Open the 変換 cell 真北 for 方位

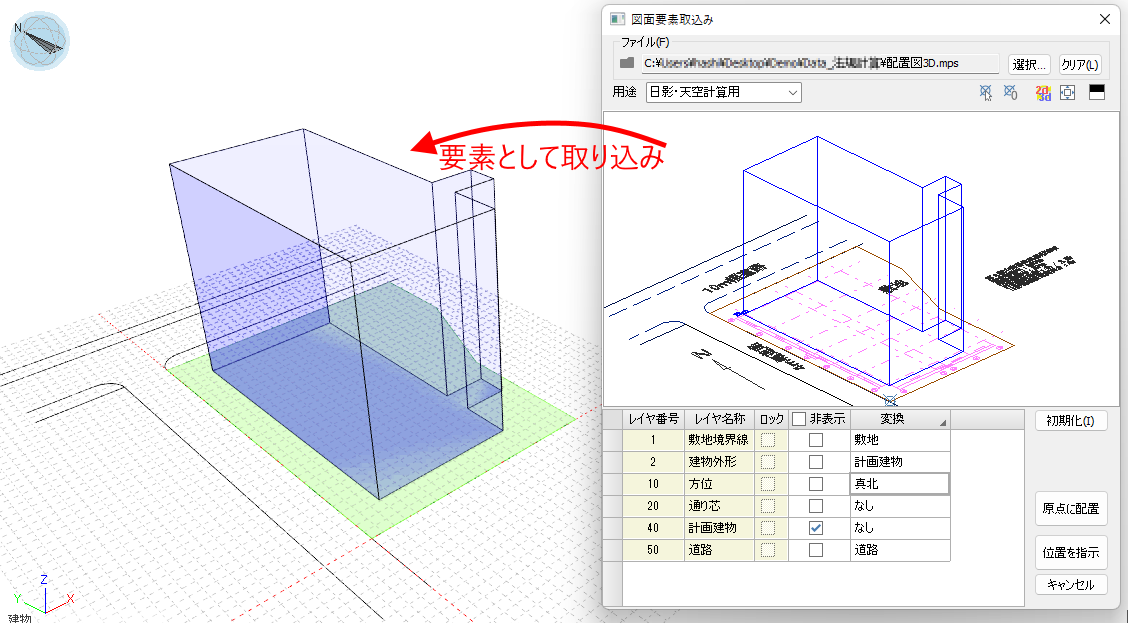click(x=898, y=483)
